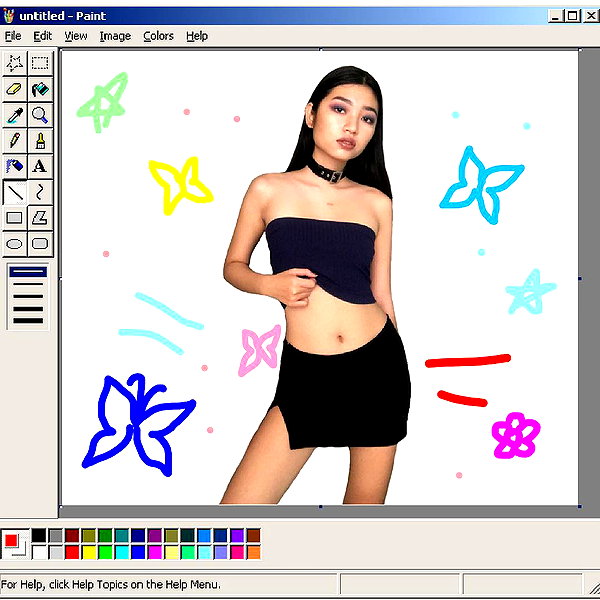Pick the orange palette swatch

click(x=253, y=552)
